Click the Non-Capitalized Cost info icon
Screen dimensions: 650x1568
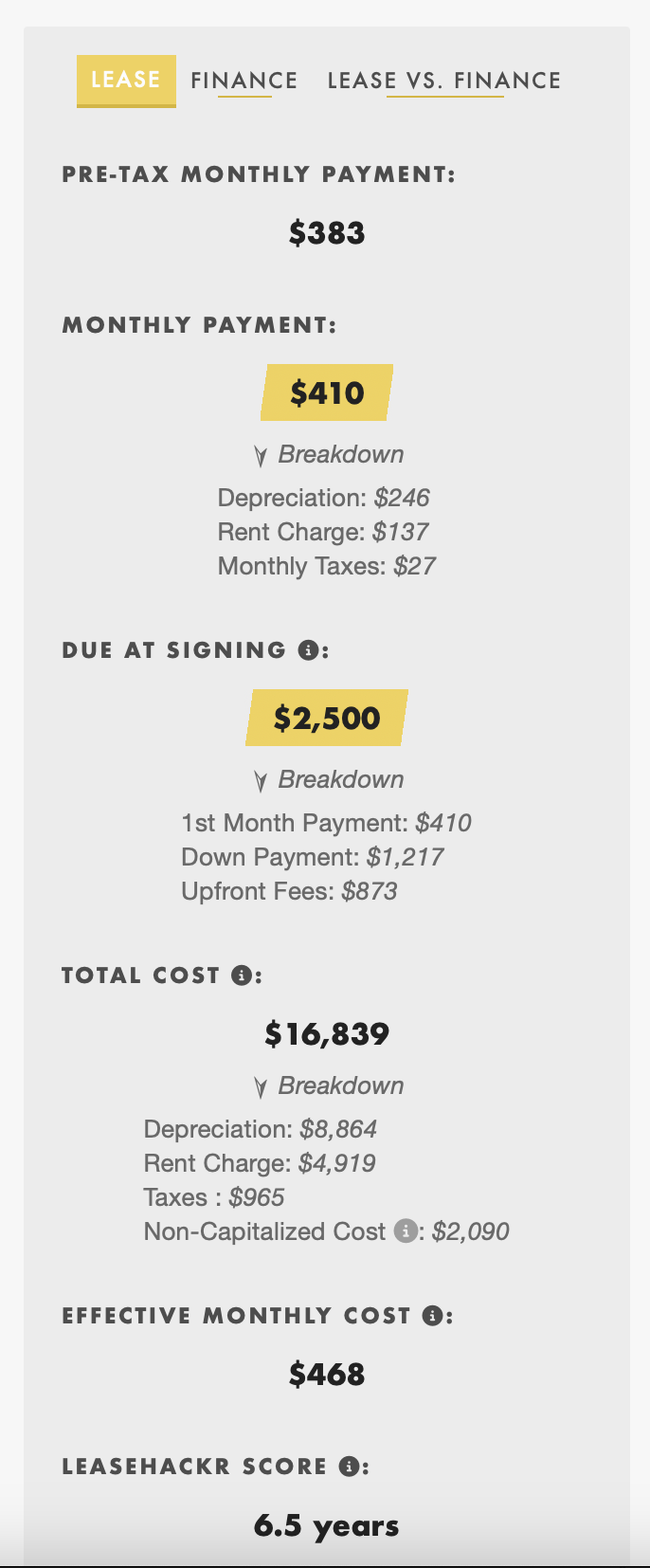pyautogui.click(x=406, y=1231)
